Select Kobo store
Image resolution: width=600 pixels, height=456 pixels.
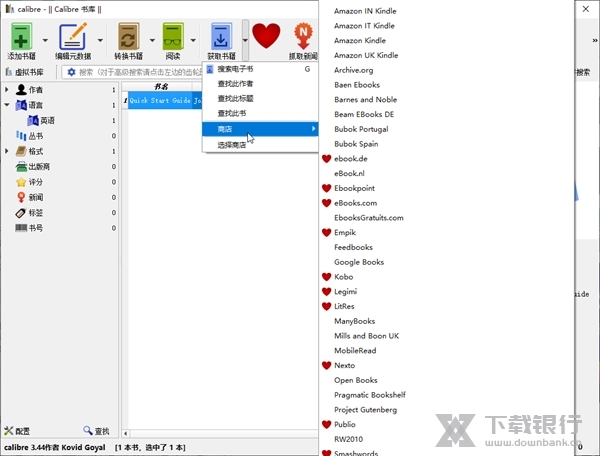coord(337,277)
